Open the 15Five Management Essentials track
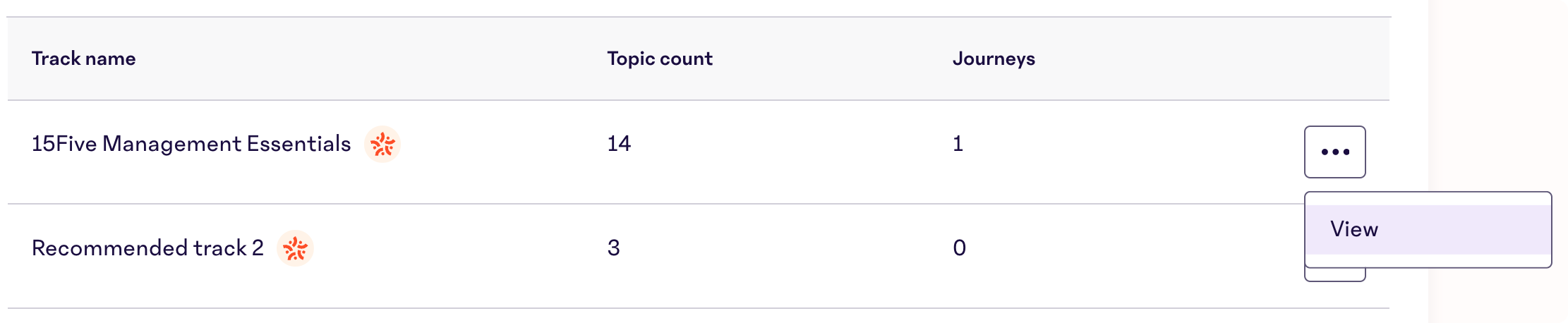The height and width of the screenshot is (323, 1568). [191, 144]
